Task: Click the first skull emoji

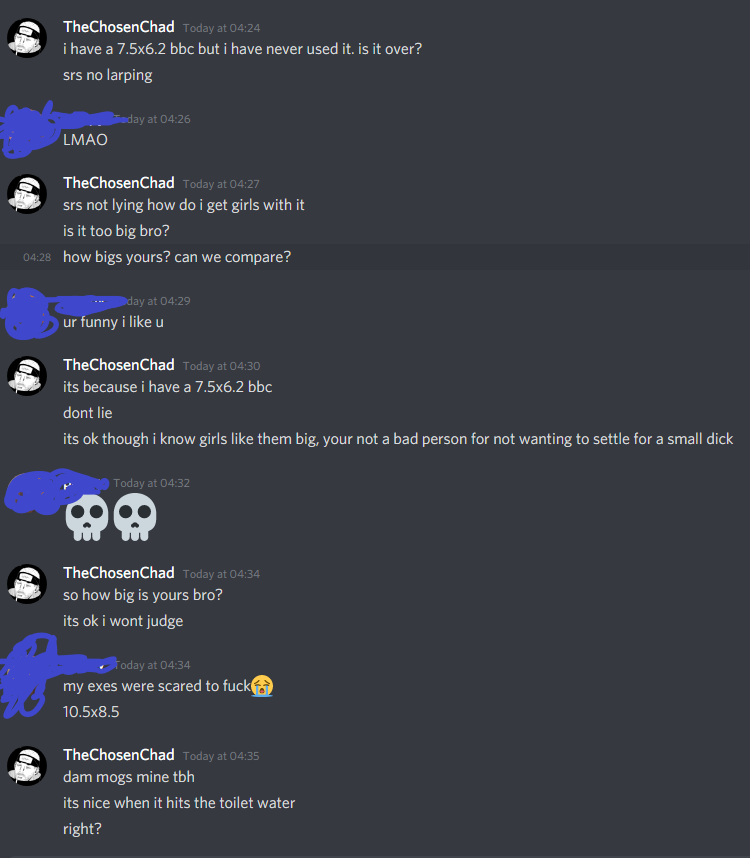Action: 86,517
